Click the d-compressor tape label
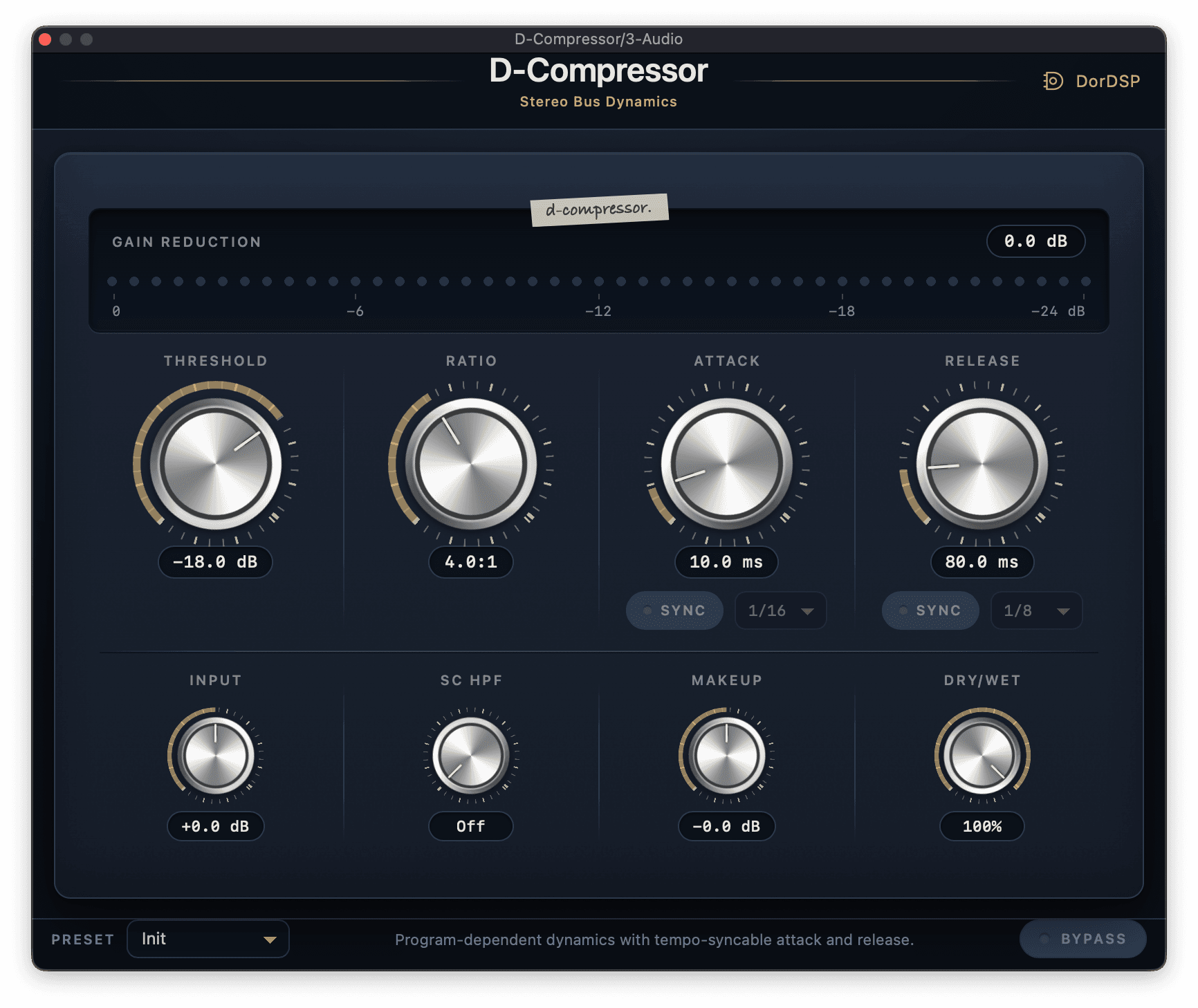This screenshot has width=1198, height=1008. [599, 209]
